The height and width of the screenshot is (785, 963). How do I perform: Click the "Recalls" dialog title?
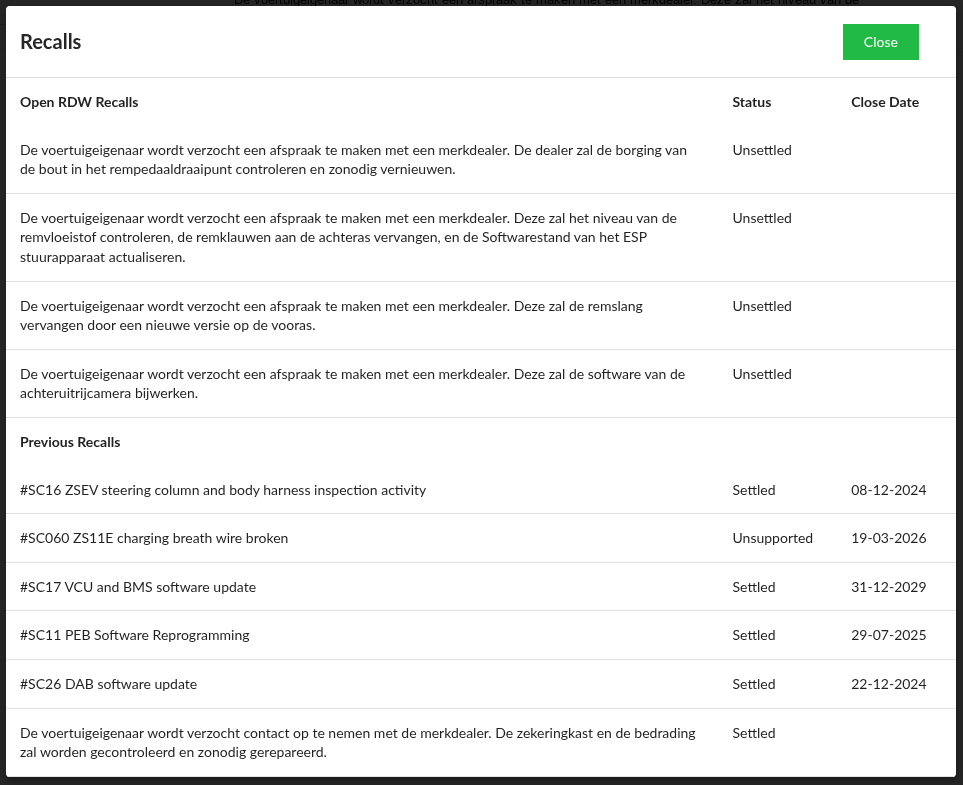pyautogui.click(x=50, y=42)
